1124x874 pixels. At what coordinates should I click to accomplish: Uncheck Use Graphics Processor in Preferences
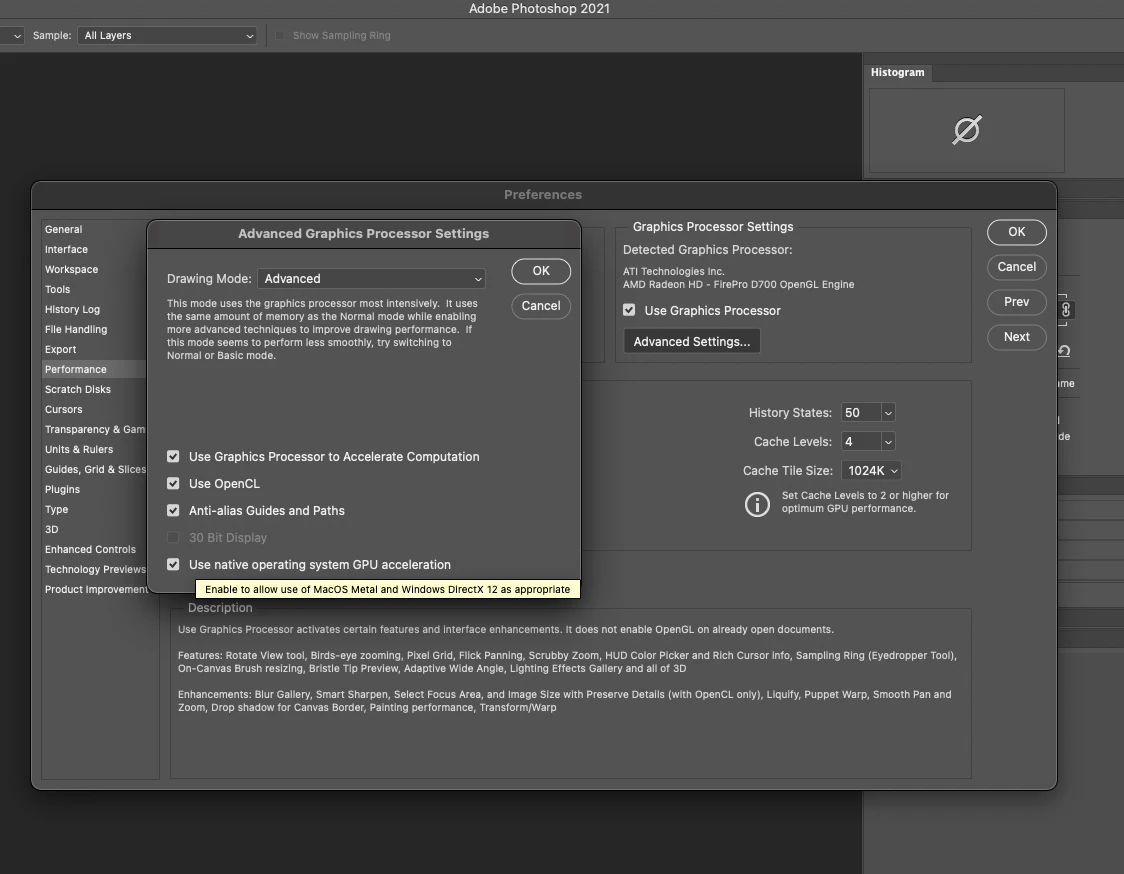pos(629,310)
